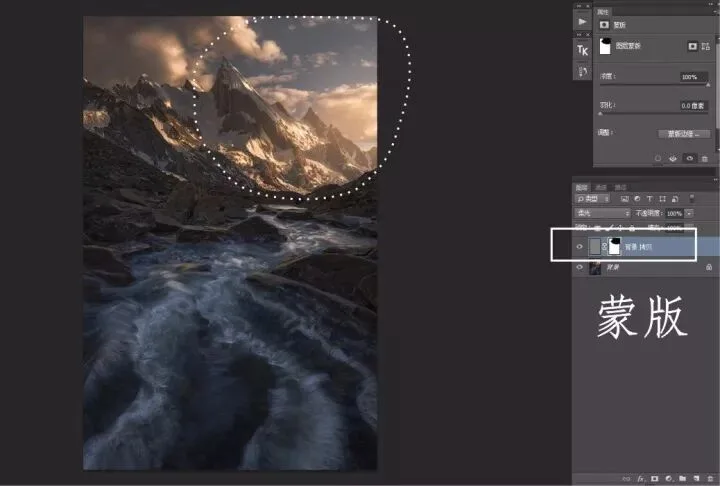Create new adjustment layer icon
Screen dimensions: 720x486
[x=669, y=479]
